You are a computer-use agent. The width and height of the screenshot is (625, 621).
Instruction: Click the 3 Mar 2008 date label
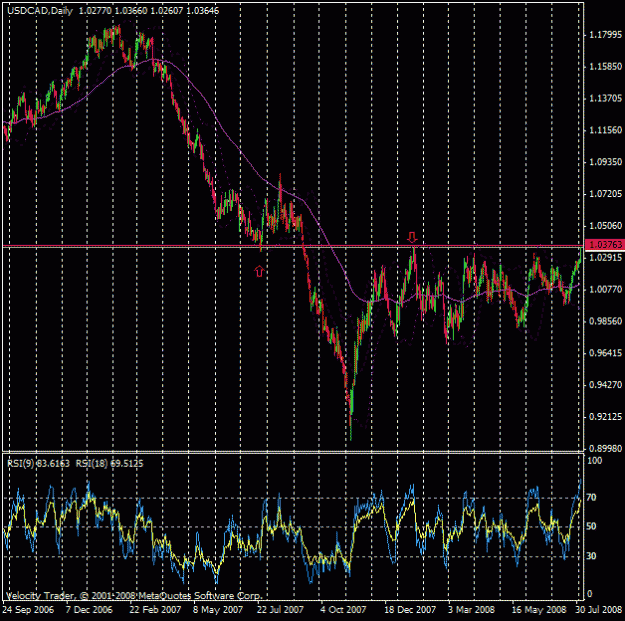click(x=471, y=610)
